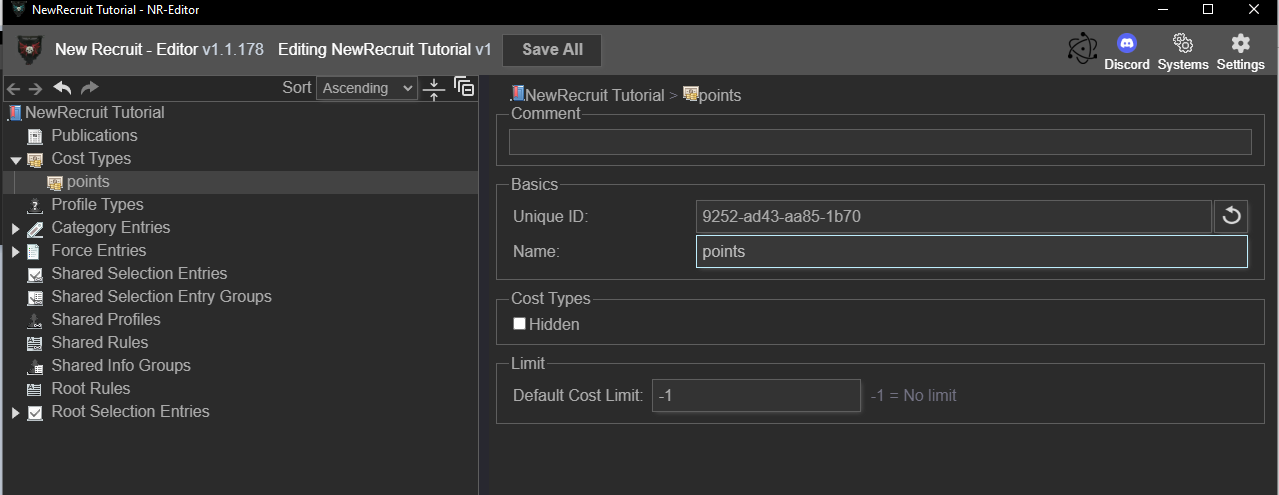Maximize the NR-Editor window
1279x495 pixels.
coord(1208,9)
